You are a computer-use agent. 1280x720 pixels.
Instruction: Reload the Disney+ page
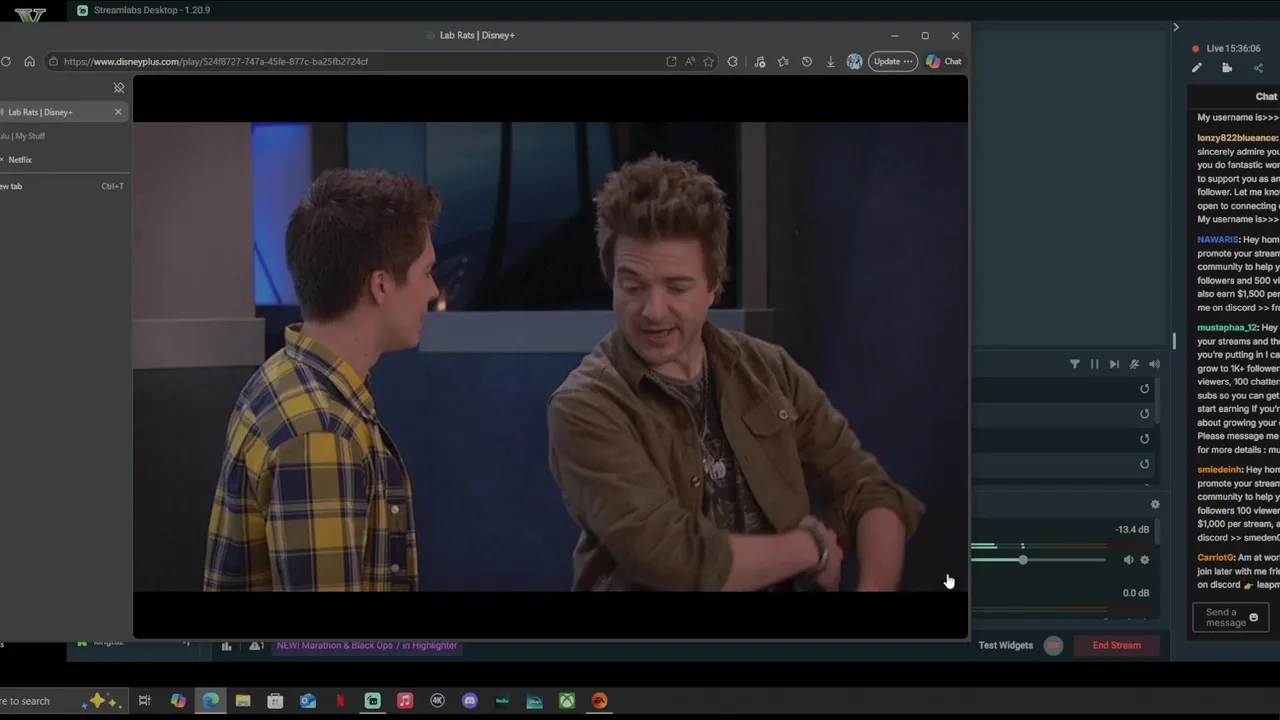click(x=6, y=61)
